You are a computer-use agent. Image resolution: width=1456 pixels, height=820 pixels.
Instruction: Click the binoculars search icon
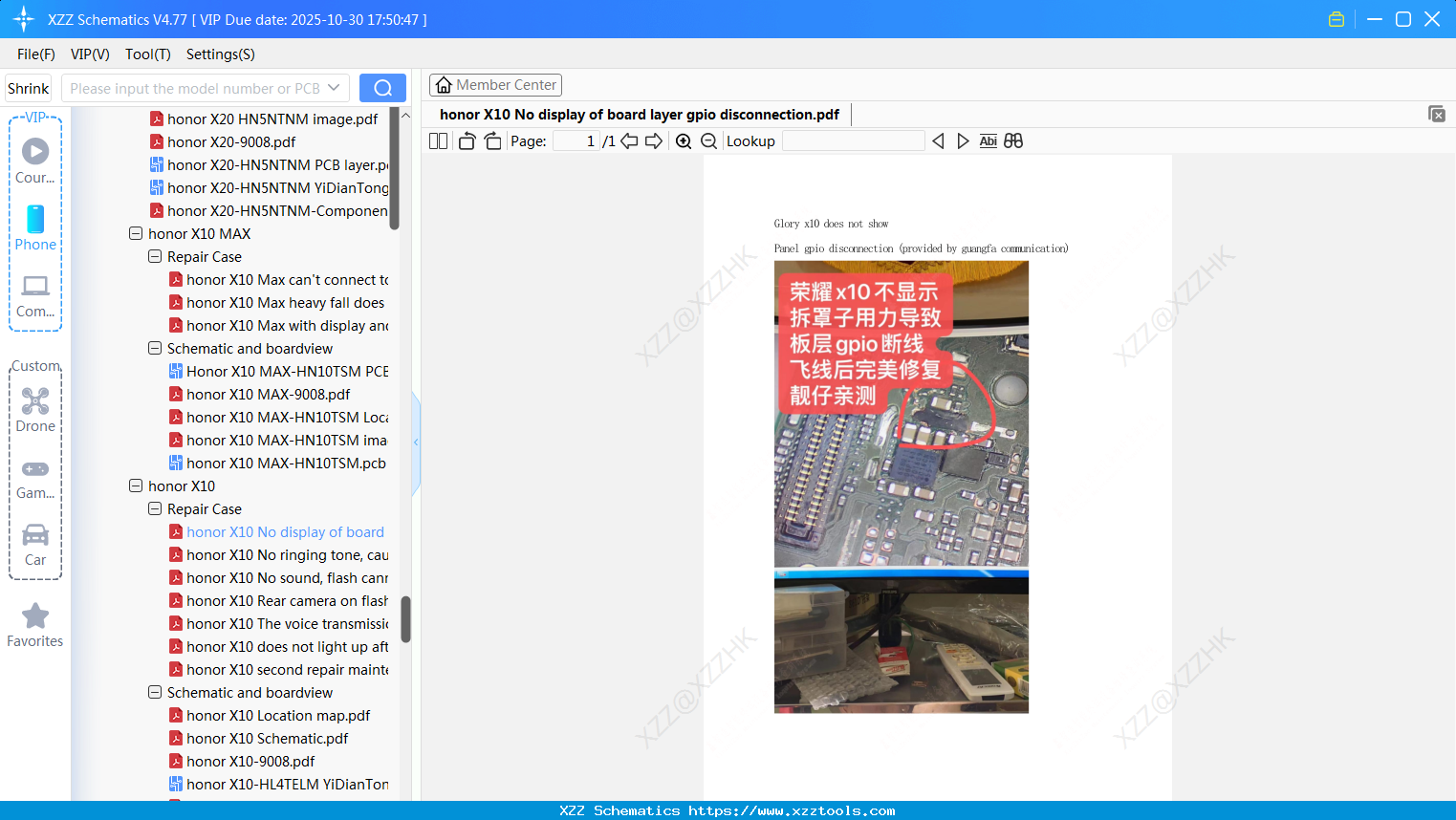[1013, 141]
